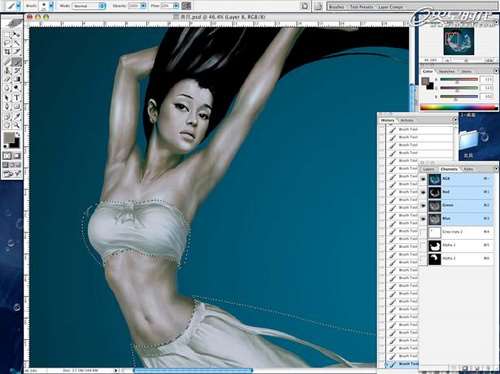Enable the airbrush option icon

[187, 6]
